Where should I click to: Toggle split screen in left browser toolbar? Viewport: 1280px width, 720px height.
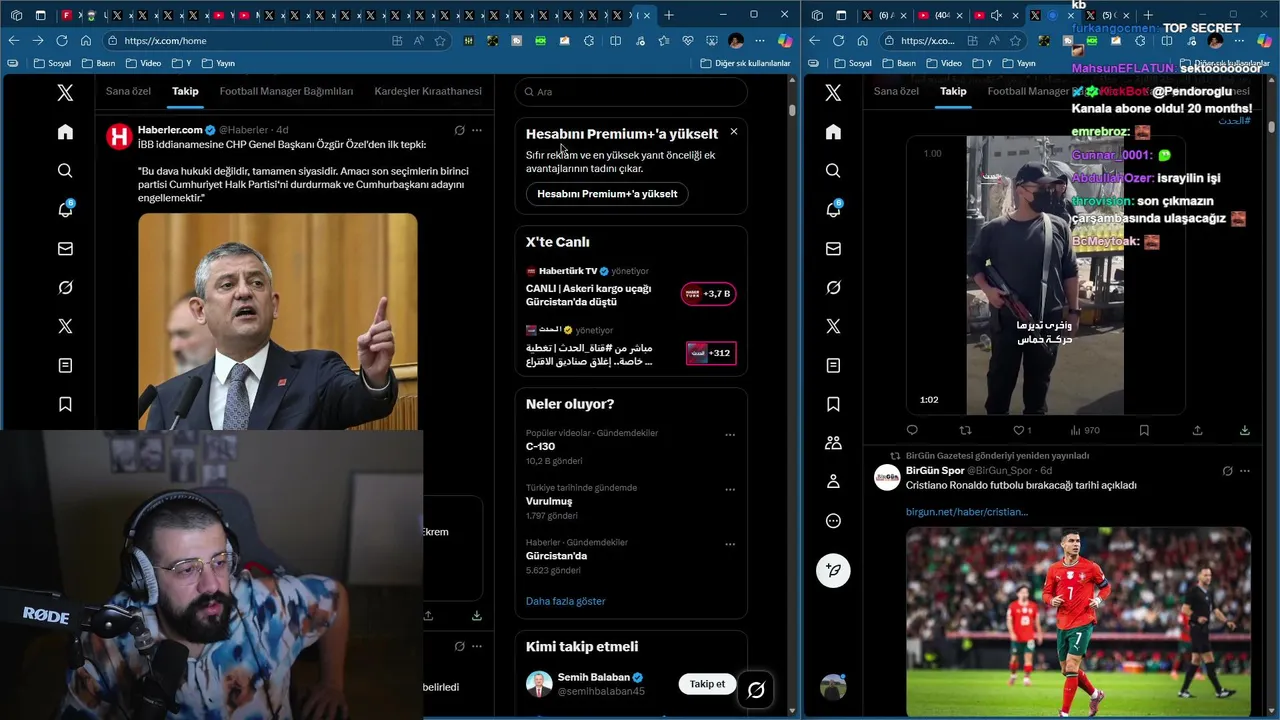coord(615,41)
